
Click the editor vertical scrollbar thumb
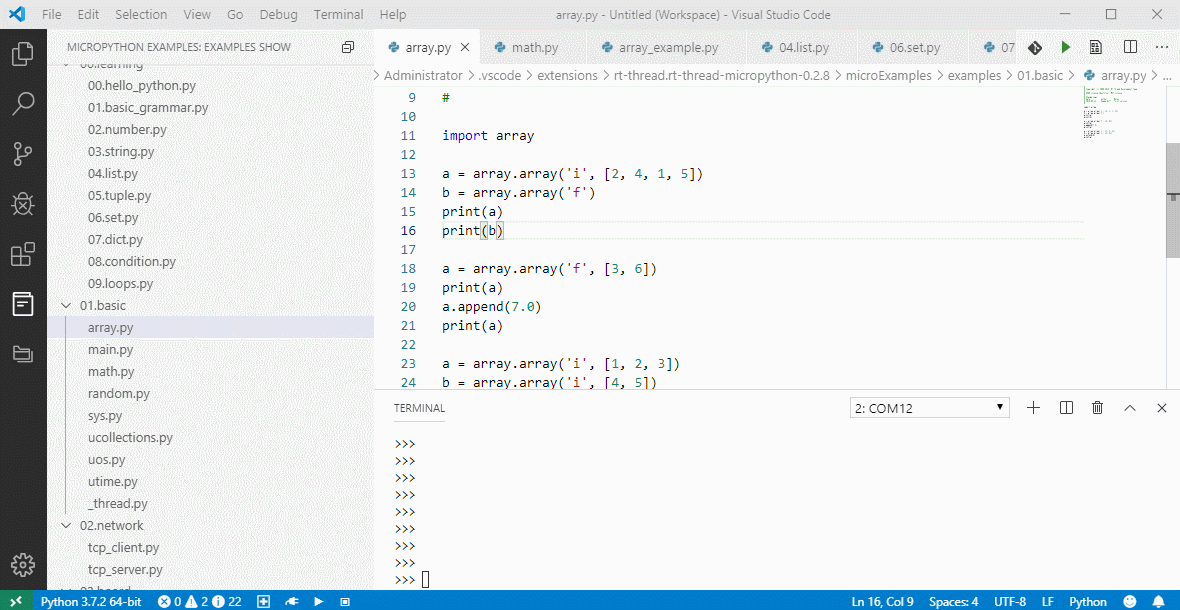click(1172, 200)
